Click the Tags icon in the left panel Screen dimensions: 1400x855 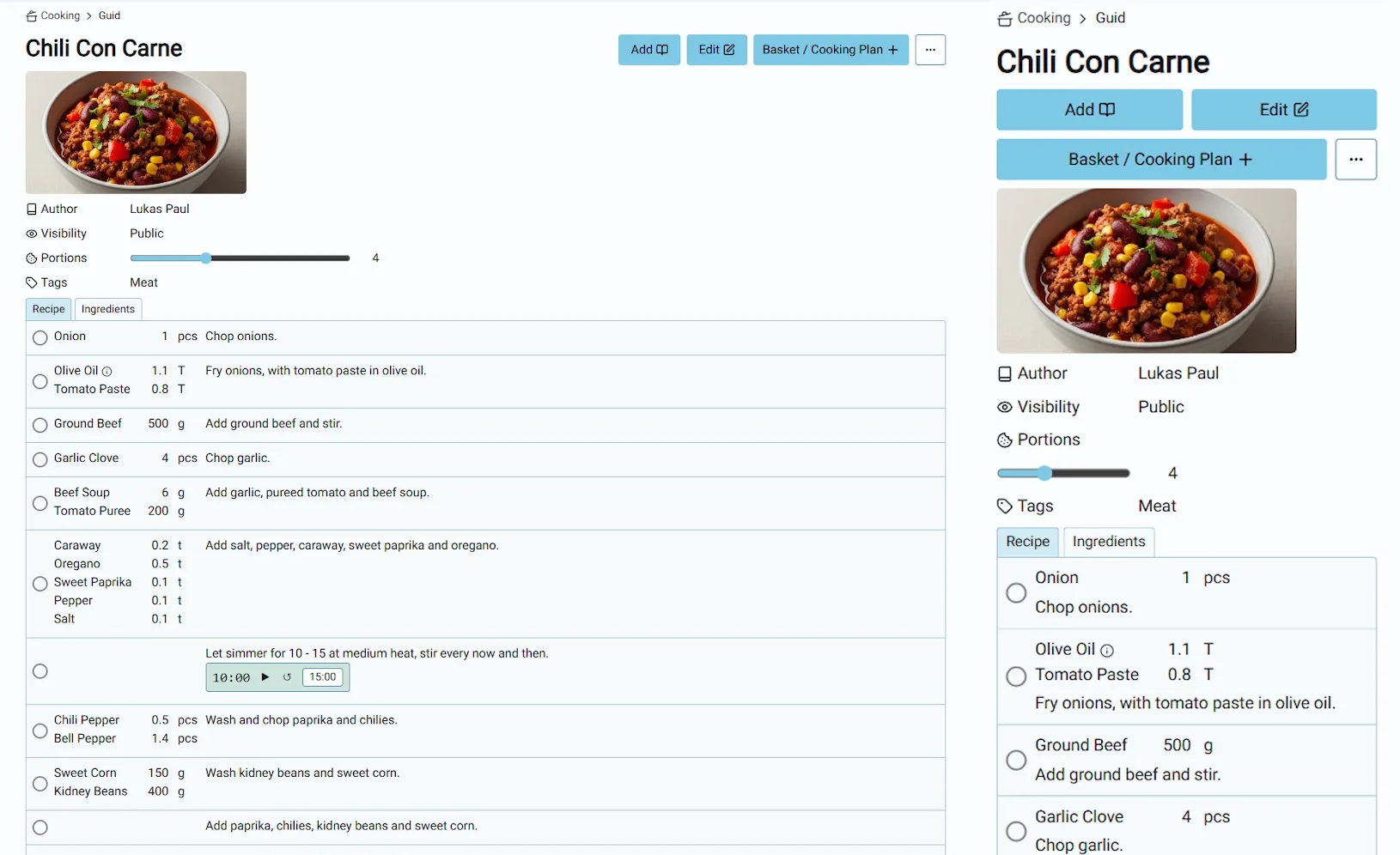(32, 282)
